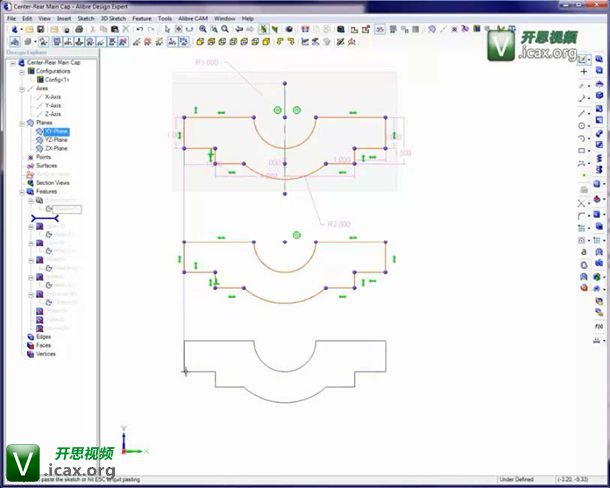The height and width of the screenshot is (488, 610).
Task: Open the Sketch menu
Action: pyautogui.click(x=86, y=18)
